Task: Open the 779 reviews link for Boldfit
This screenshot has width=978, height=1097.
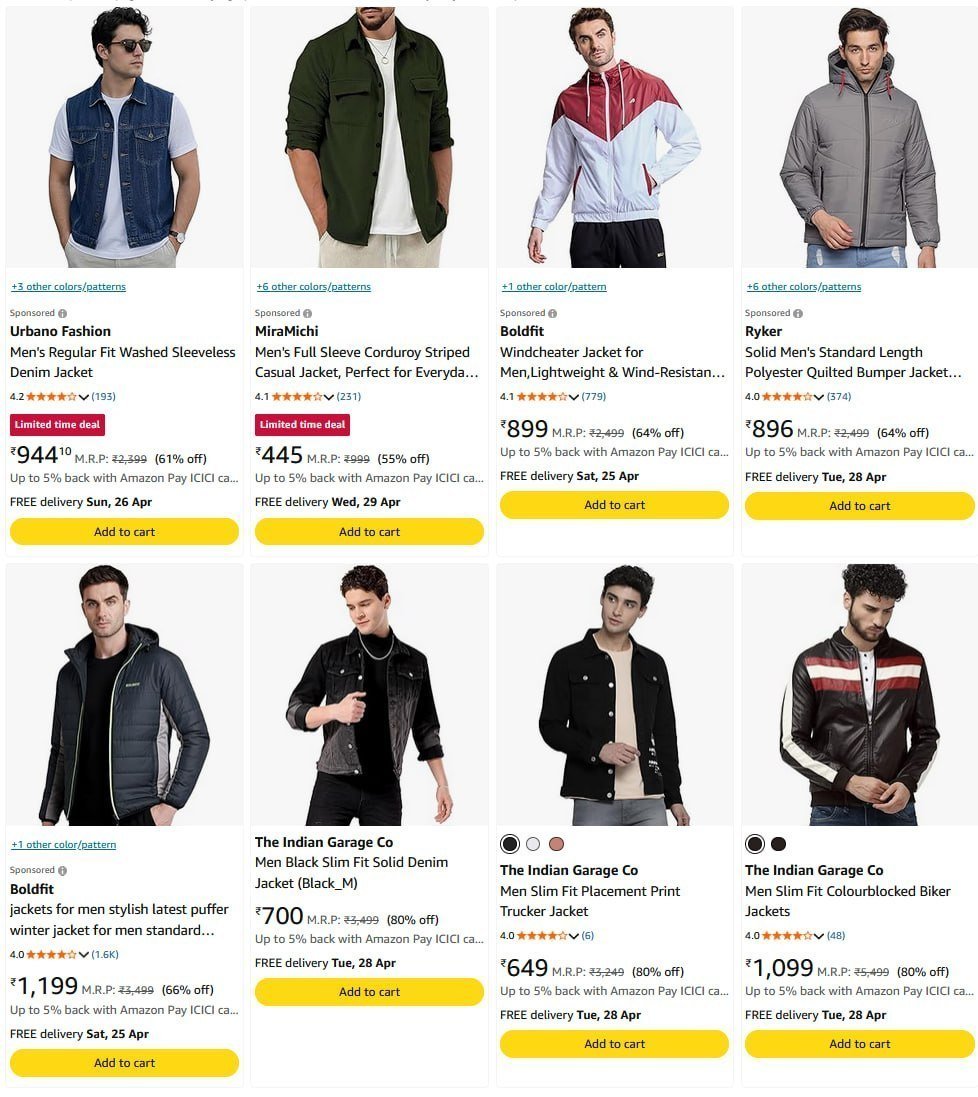Action: (x=594, y=397)
